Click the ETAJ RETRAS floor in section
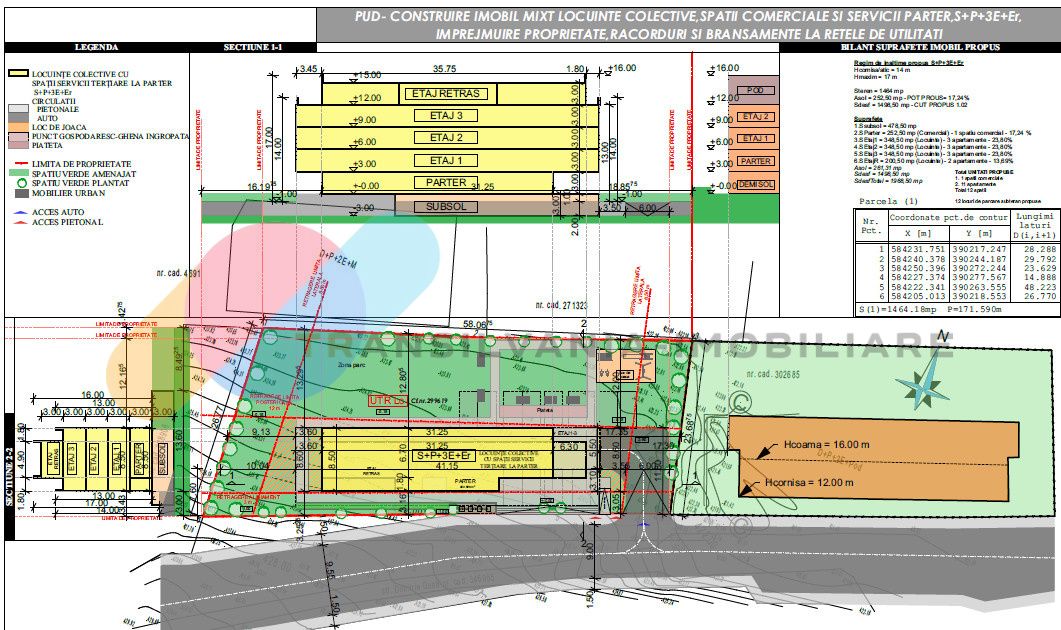Viewport: 1061px width, 630px height. [446, 94]
